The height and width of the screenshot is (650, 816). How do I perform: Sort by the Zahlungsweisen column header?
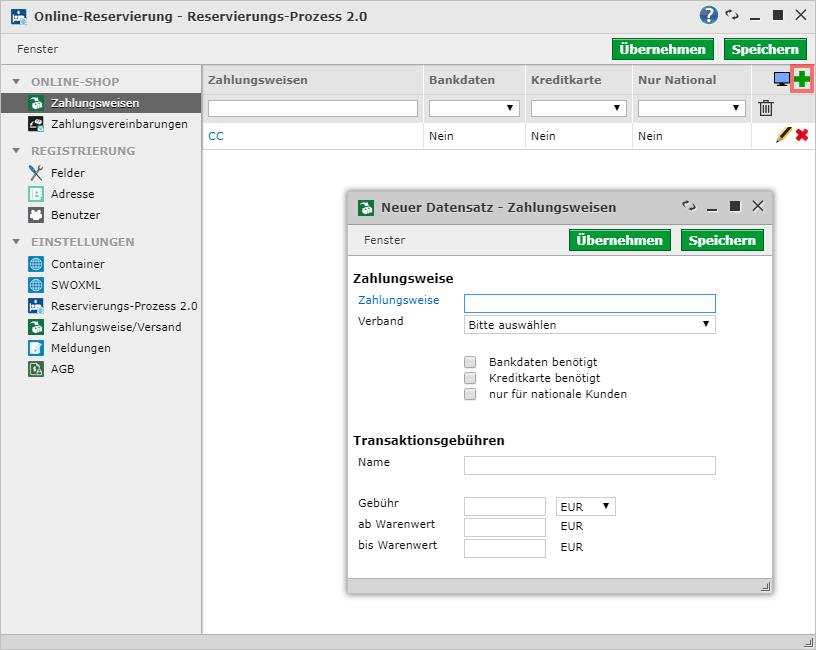(258, 80)
